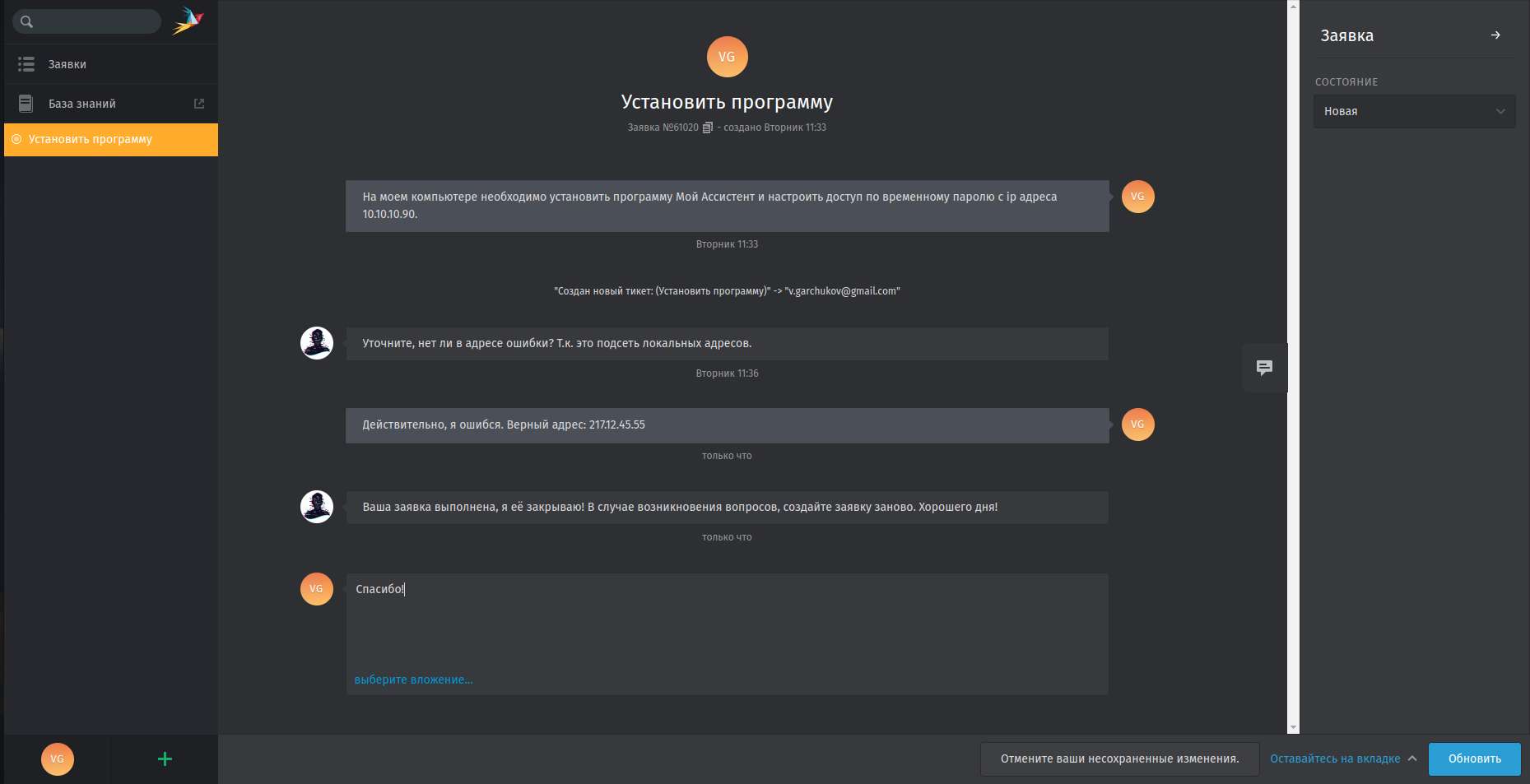Click the Zammad bird logo
This screenshot has height=784, width=1530.
pyautogui.click(x=188, y=21)
